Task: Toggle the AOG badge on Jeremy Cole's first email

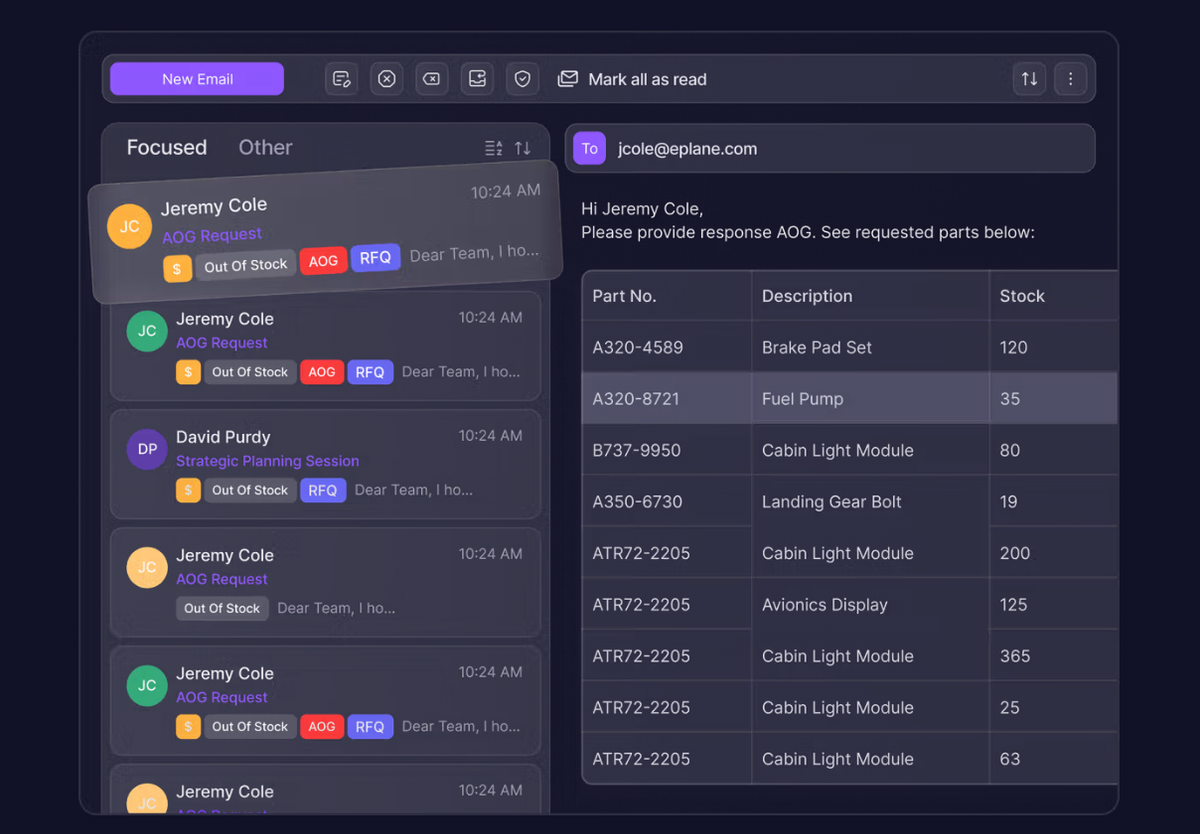Action: 323,260
